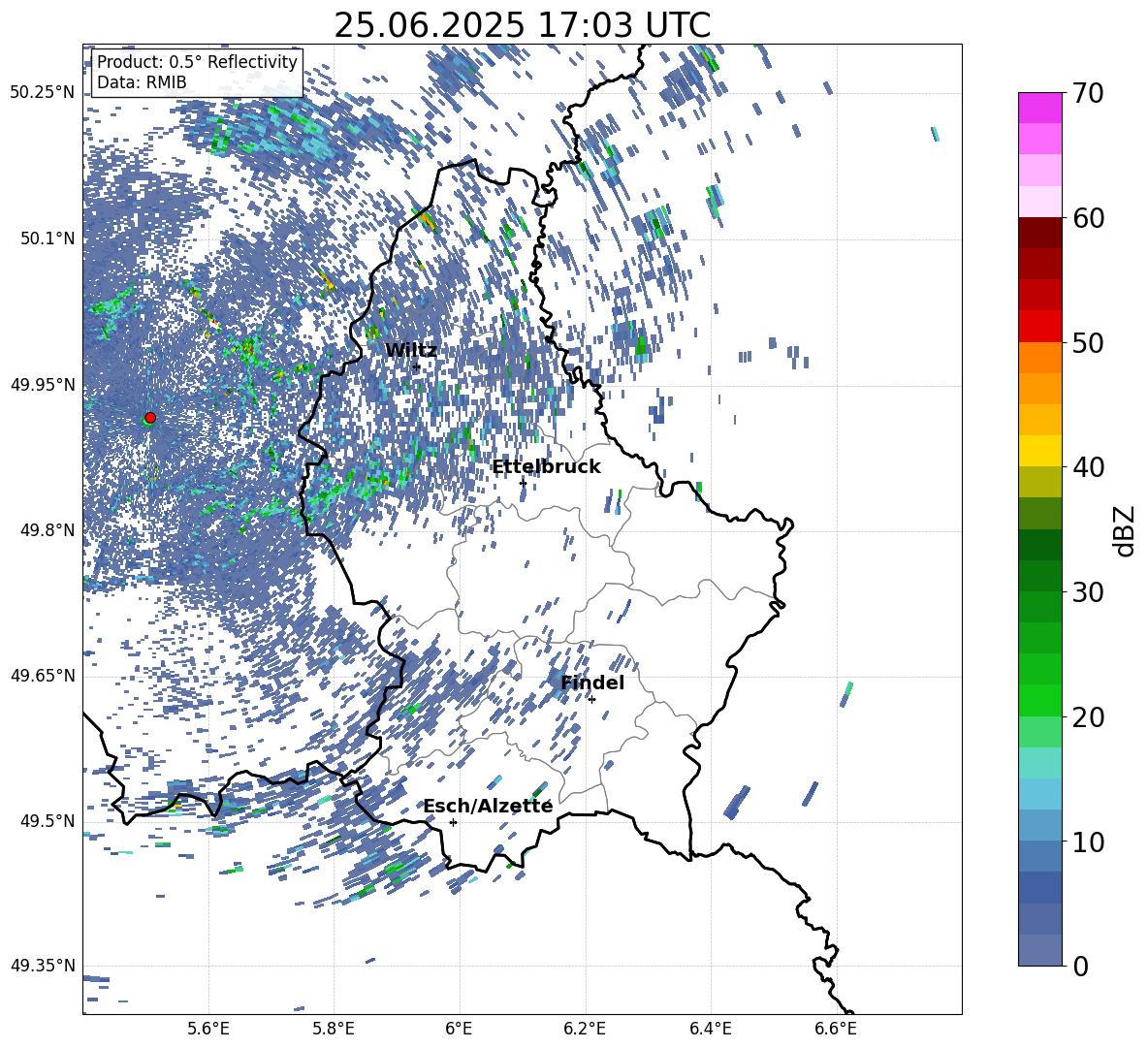Image resolution: width=1148 pixels, height=1048 pixels.
Task: Click the colorbar tick label 60
Action: click(x=1088, y=218)
